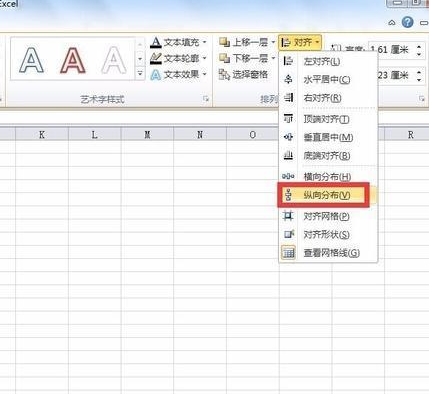This screenshot has height=394, width=429.
Task: Open the 选择窗格 selection pane
Action: pos(243,74)
